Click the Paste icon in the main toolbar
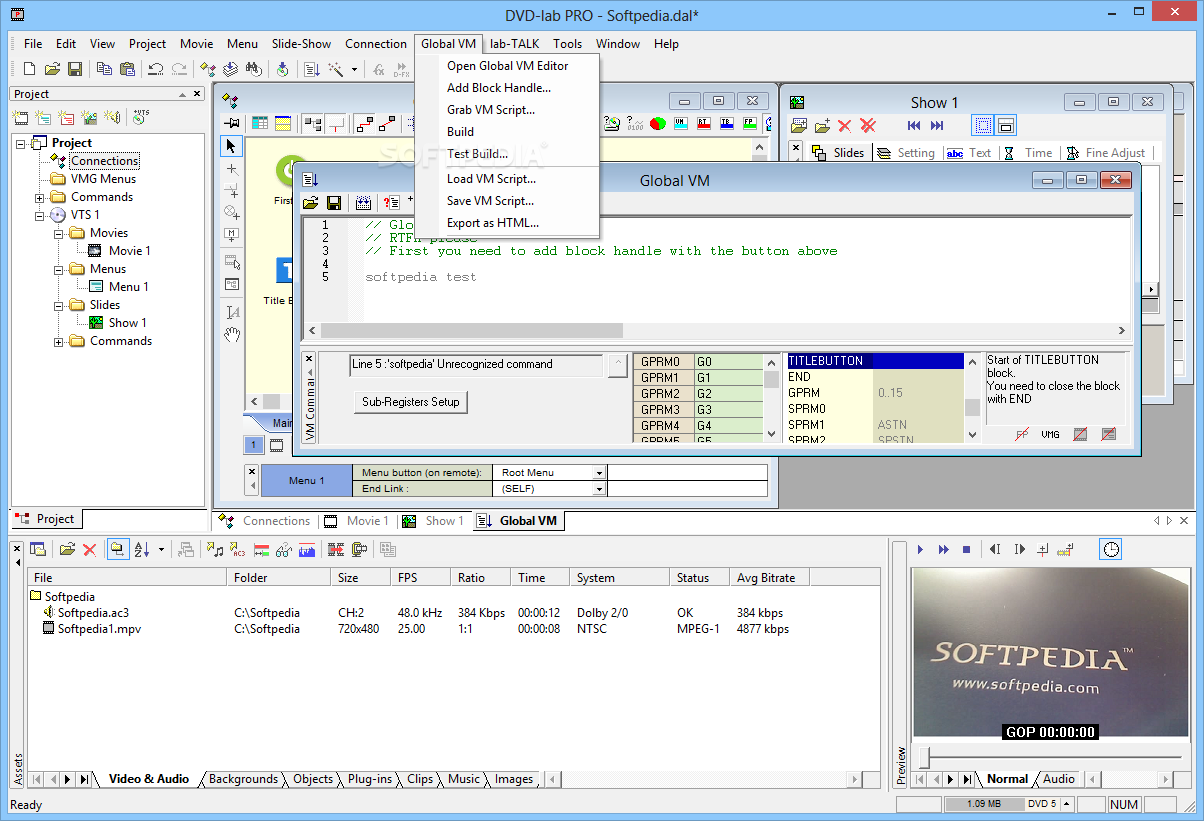The width and height of the screenshot is (1204, 821). tap(127, 69)
